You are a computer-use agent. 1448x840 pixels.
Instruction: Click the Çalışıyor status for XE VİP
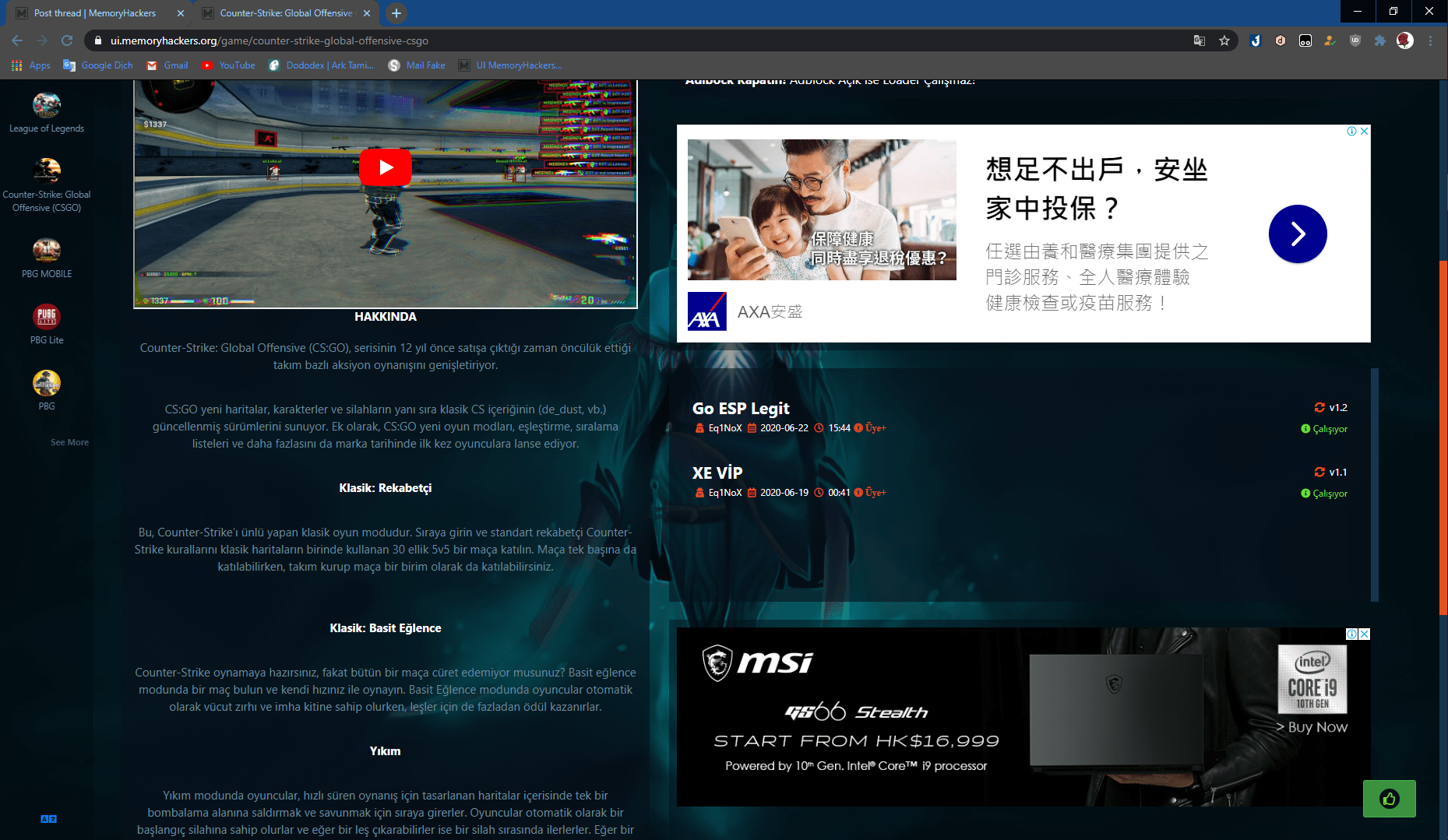[x=1324, y=494]
